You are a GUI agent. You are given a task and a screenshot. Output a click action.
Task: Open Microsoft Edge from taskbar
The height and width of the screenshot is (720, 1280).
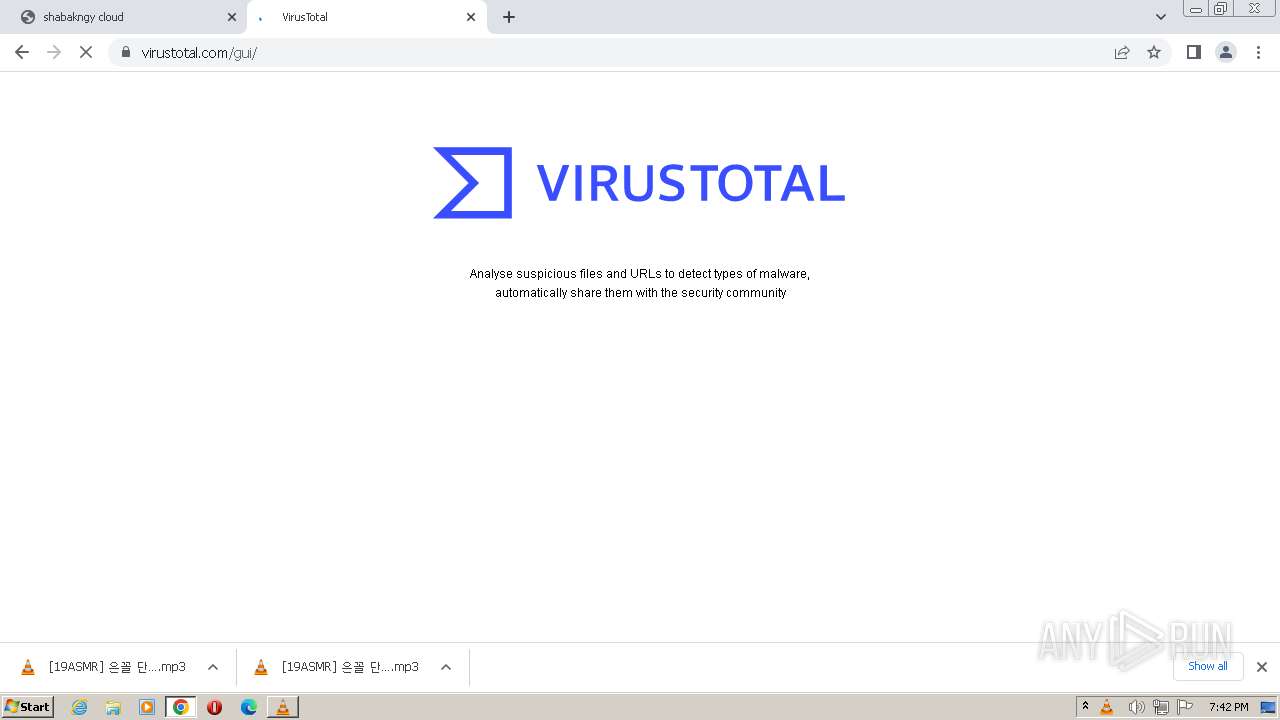249,707
